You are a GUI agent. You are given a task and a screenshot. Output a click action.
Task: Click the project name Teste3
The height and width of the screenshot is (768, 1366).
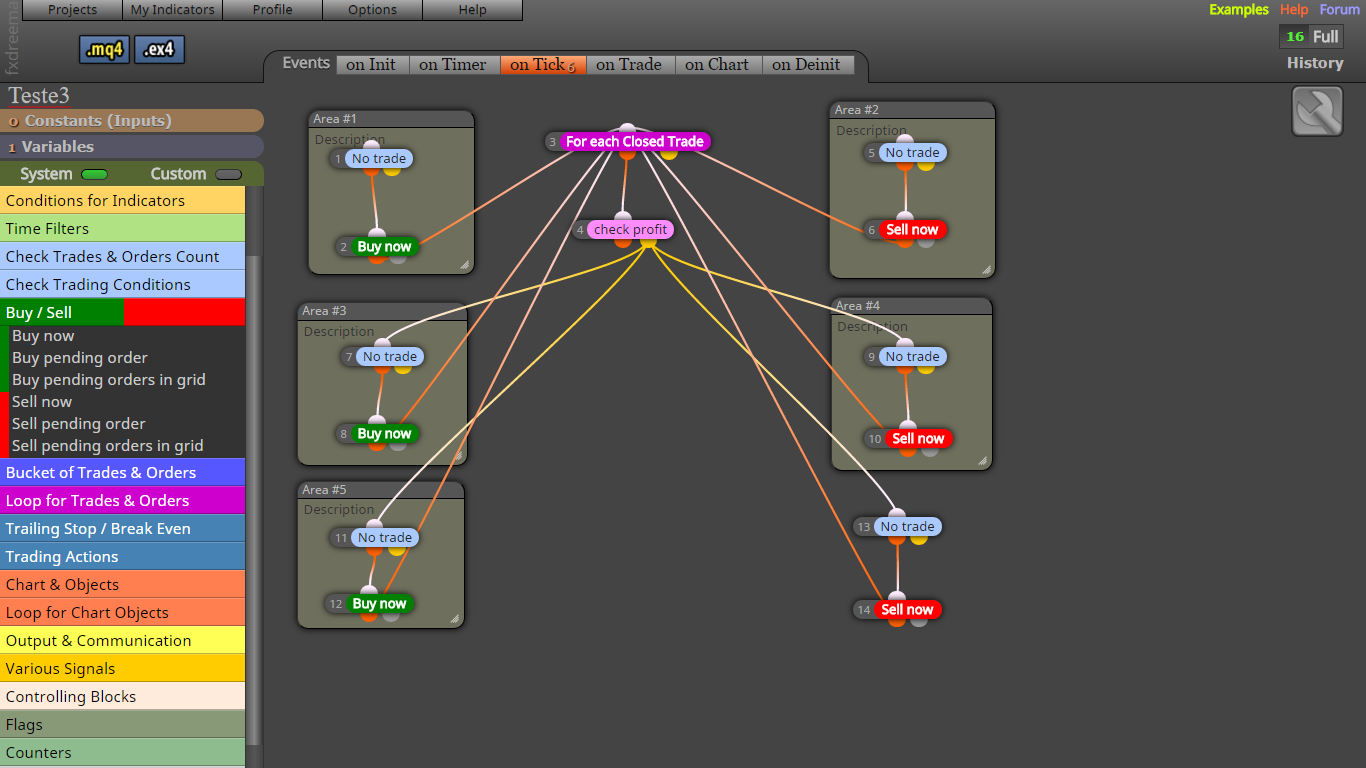[39, 96]
